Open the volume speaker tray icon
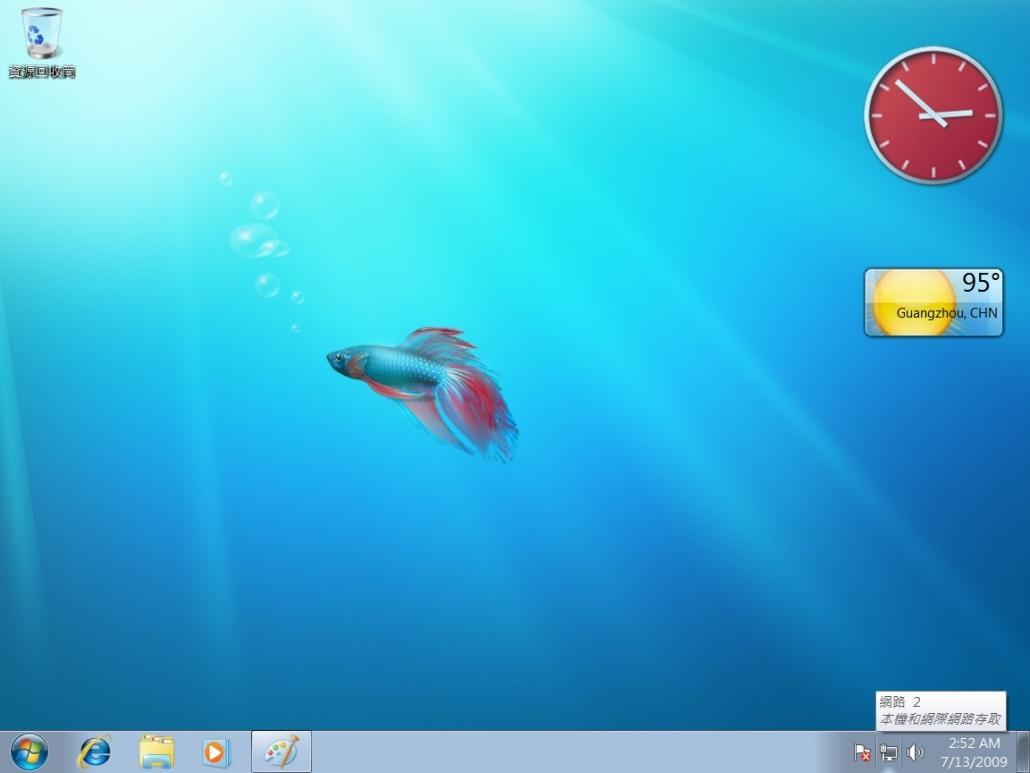1030x773 pixels. (914, 752)
